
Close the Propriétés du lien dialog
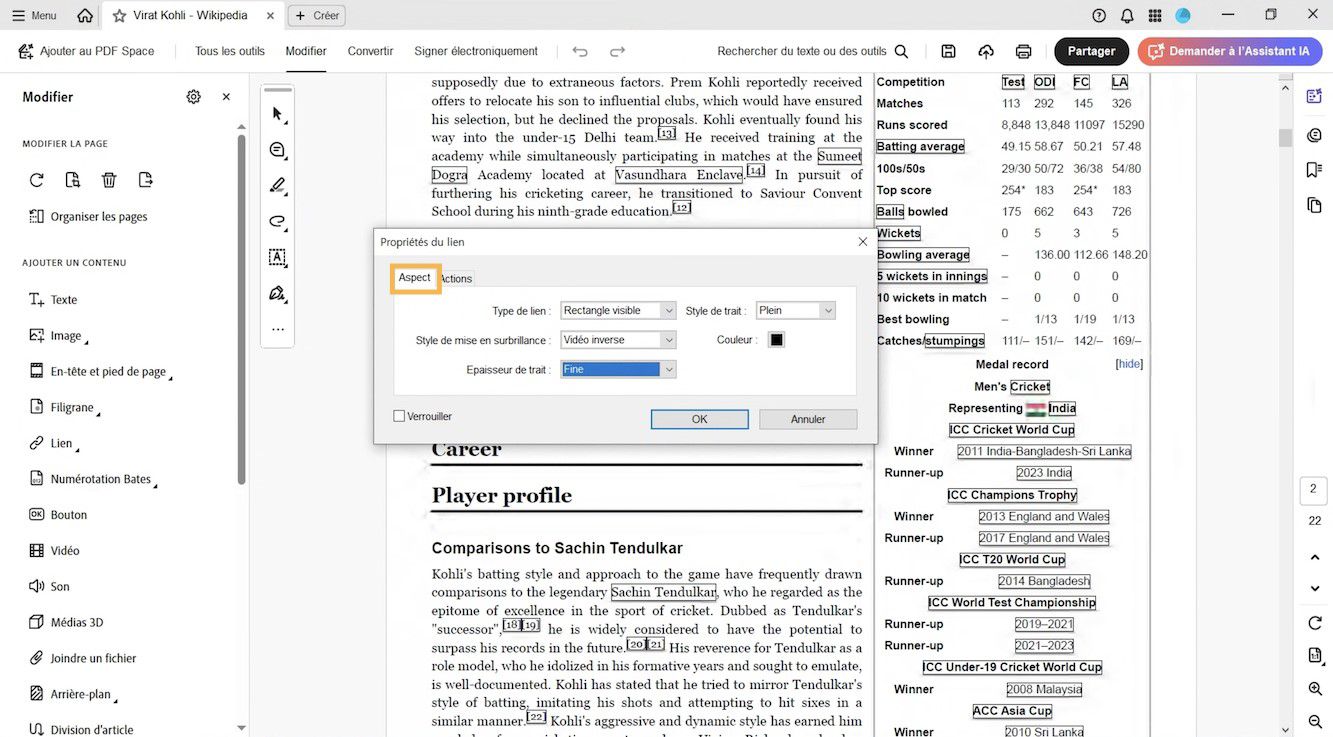(x=863, y=242)
